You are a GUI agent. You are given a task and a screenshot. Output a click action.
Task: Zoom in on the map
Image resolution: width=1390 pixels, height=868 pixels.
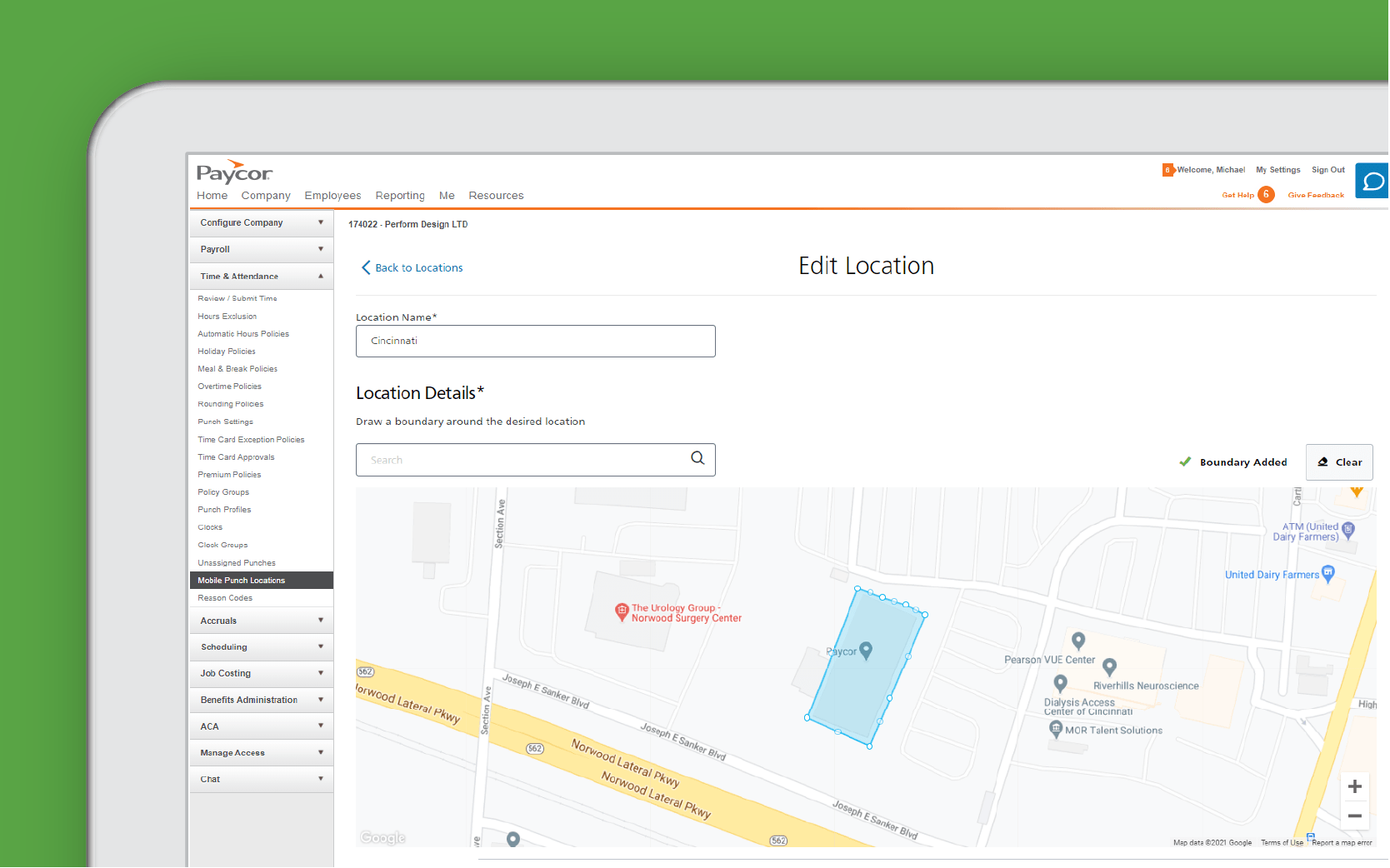pos(1355,786)
